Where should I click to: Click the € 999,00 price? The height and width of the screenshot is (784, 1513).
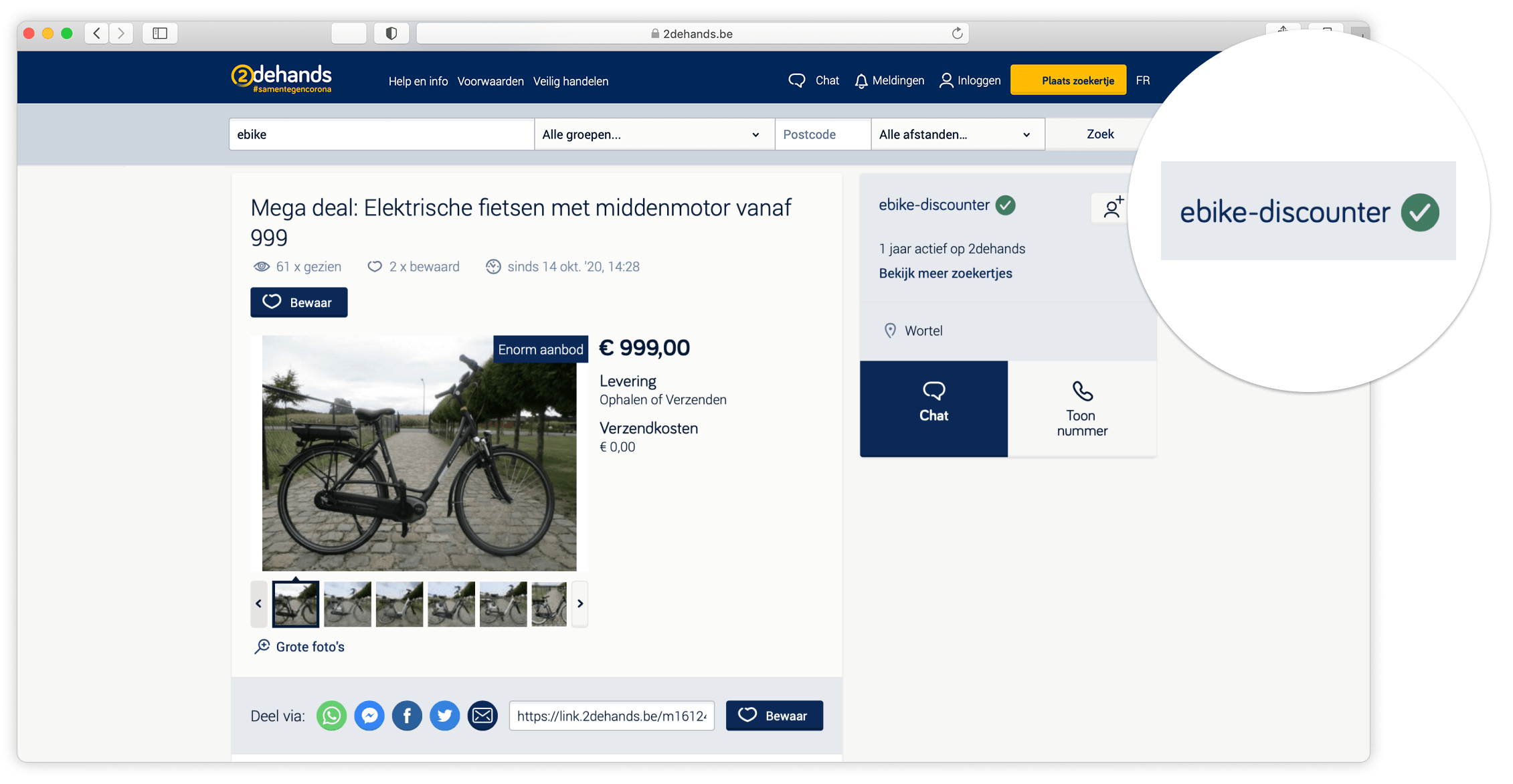644,348
